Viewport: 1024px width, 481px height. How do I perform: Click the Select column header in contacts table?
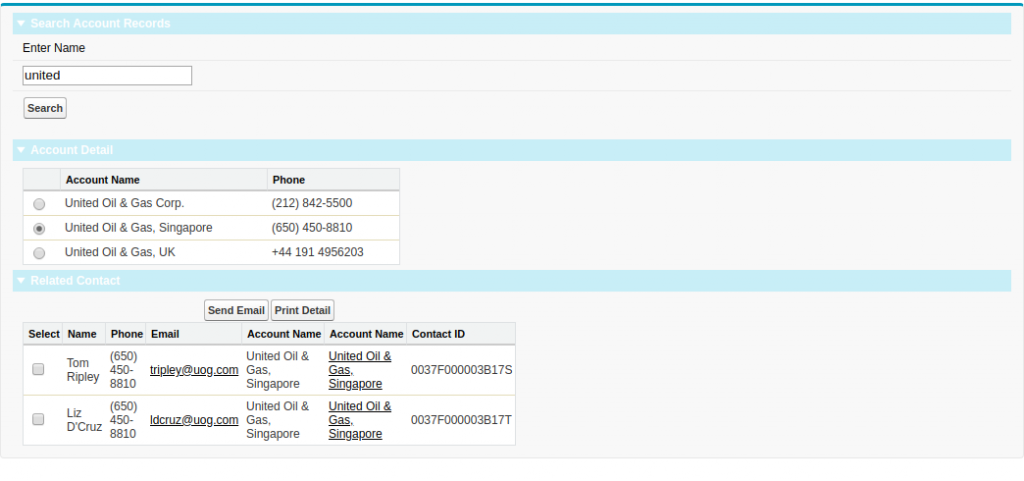pos(44,334)
